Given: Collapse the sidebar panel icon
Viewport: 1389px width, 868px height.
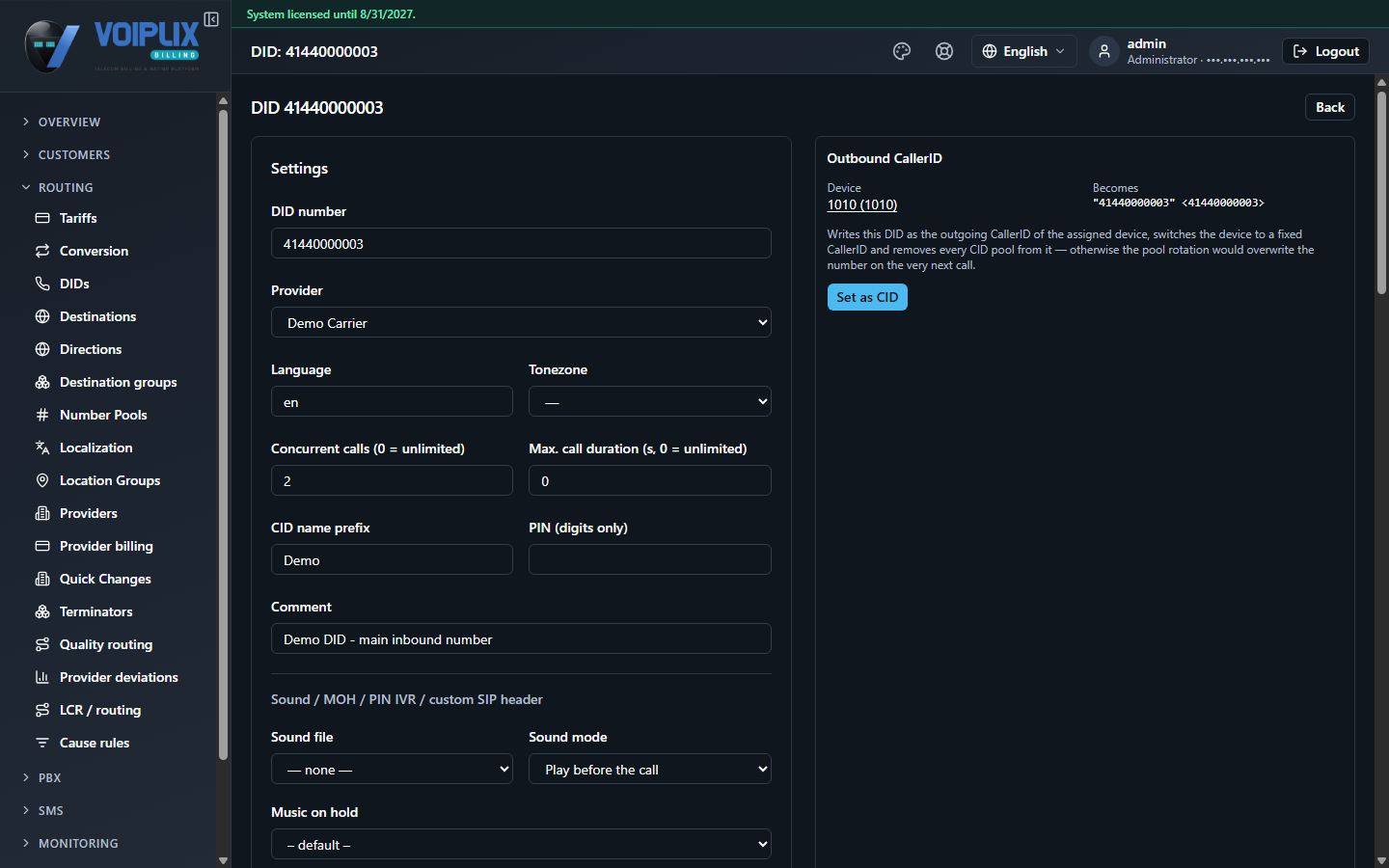Looking at the screenshot, I should 211,19.
